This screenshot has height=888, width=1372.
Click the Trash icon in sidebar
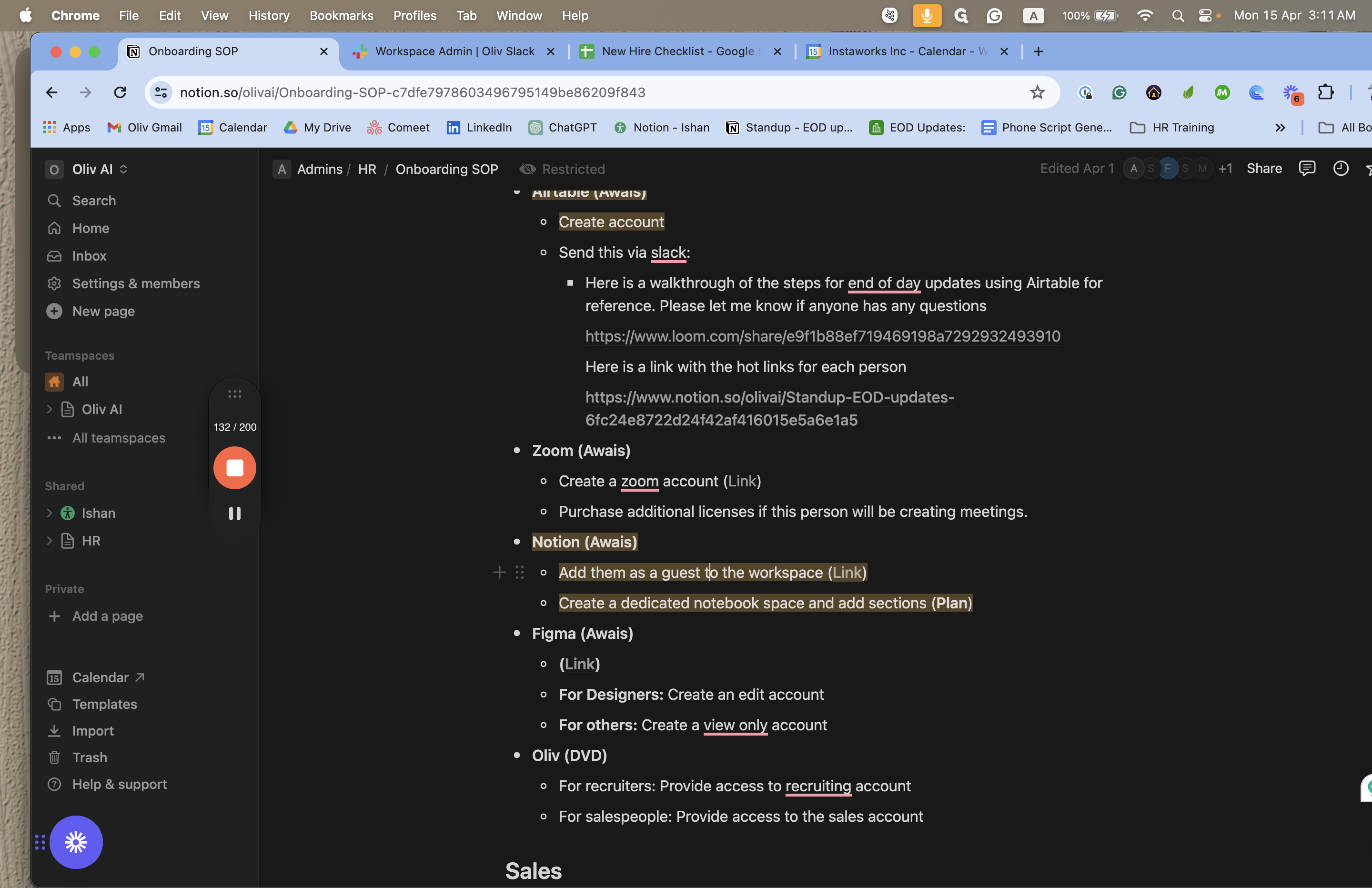(54, 757)
